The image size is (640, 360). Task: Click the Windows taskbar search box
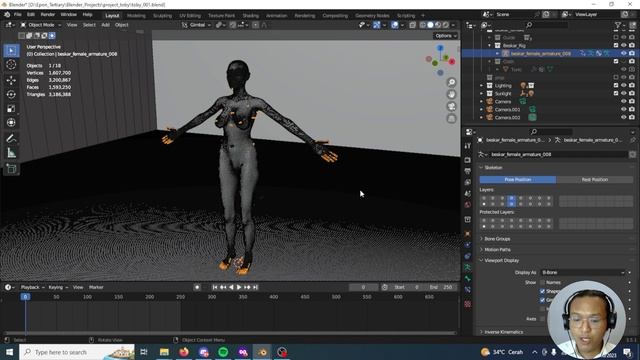pyautogui.click(x=77, y=352)
